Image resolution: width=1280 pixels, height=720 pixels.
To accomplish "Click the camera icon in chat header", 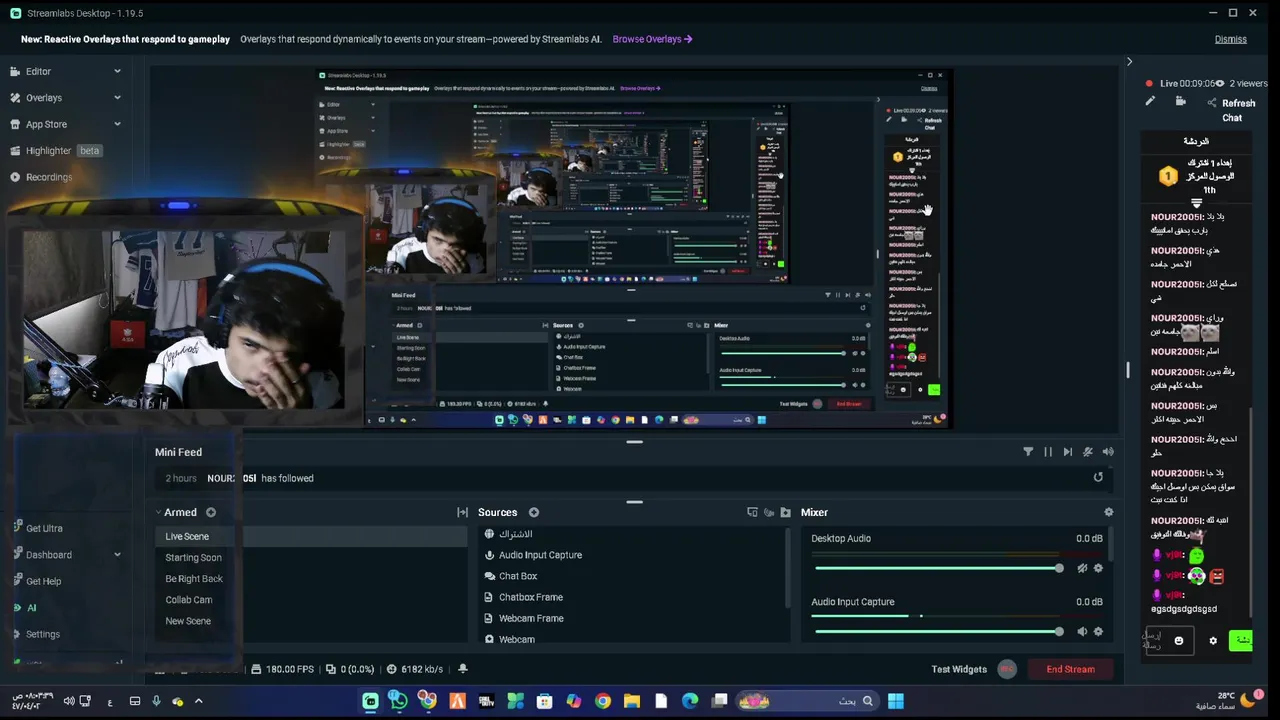I will click(1181, 101).
